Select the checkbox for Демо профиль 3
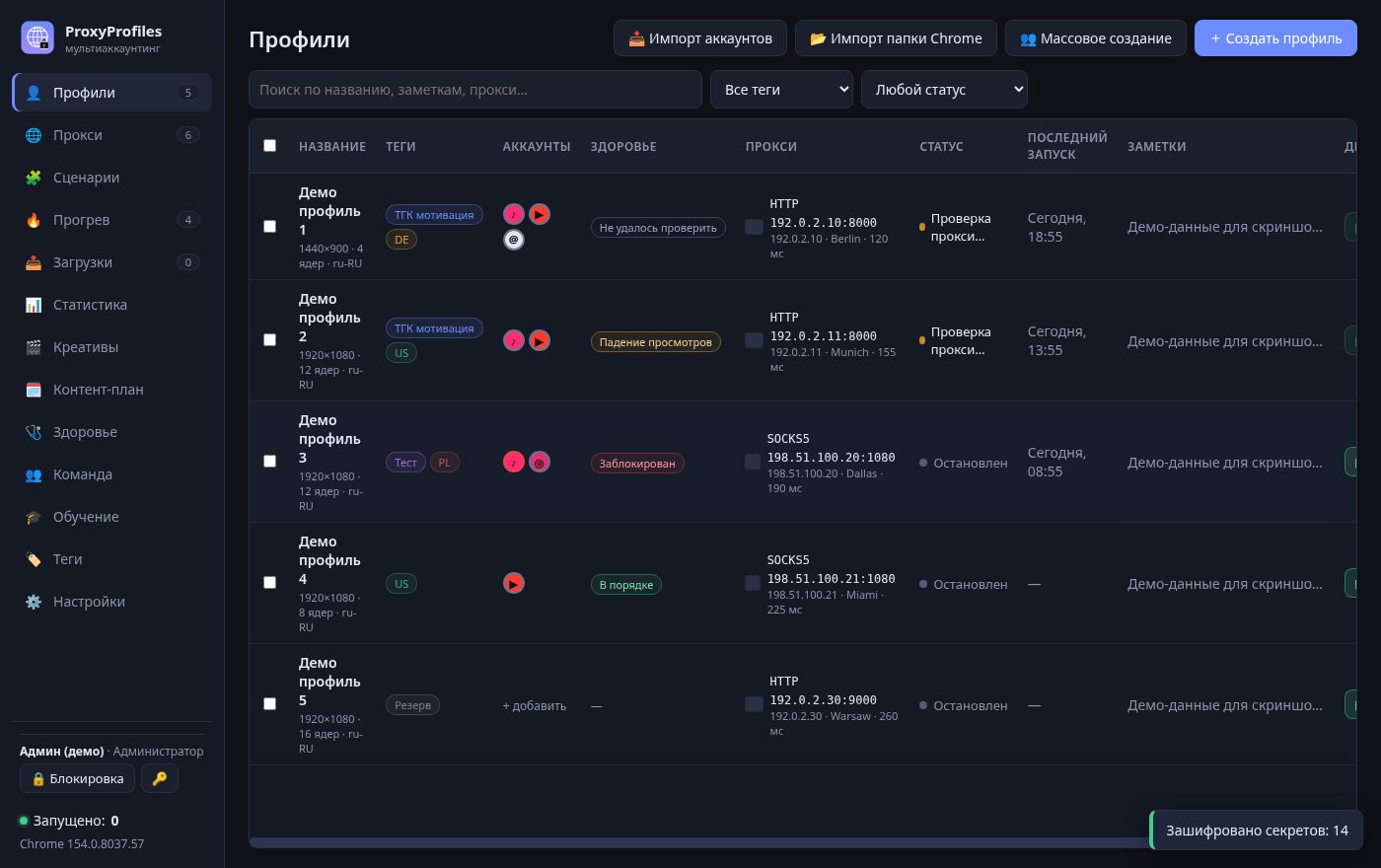 (269, 462)
